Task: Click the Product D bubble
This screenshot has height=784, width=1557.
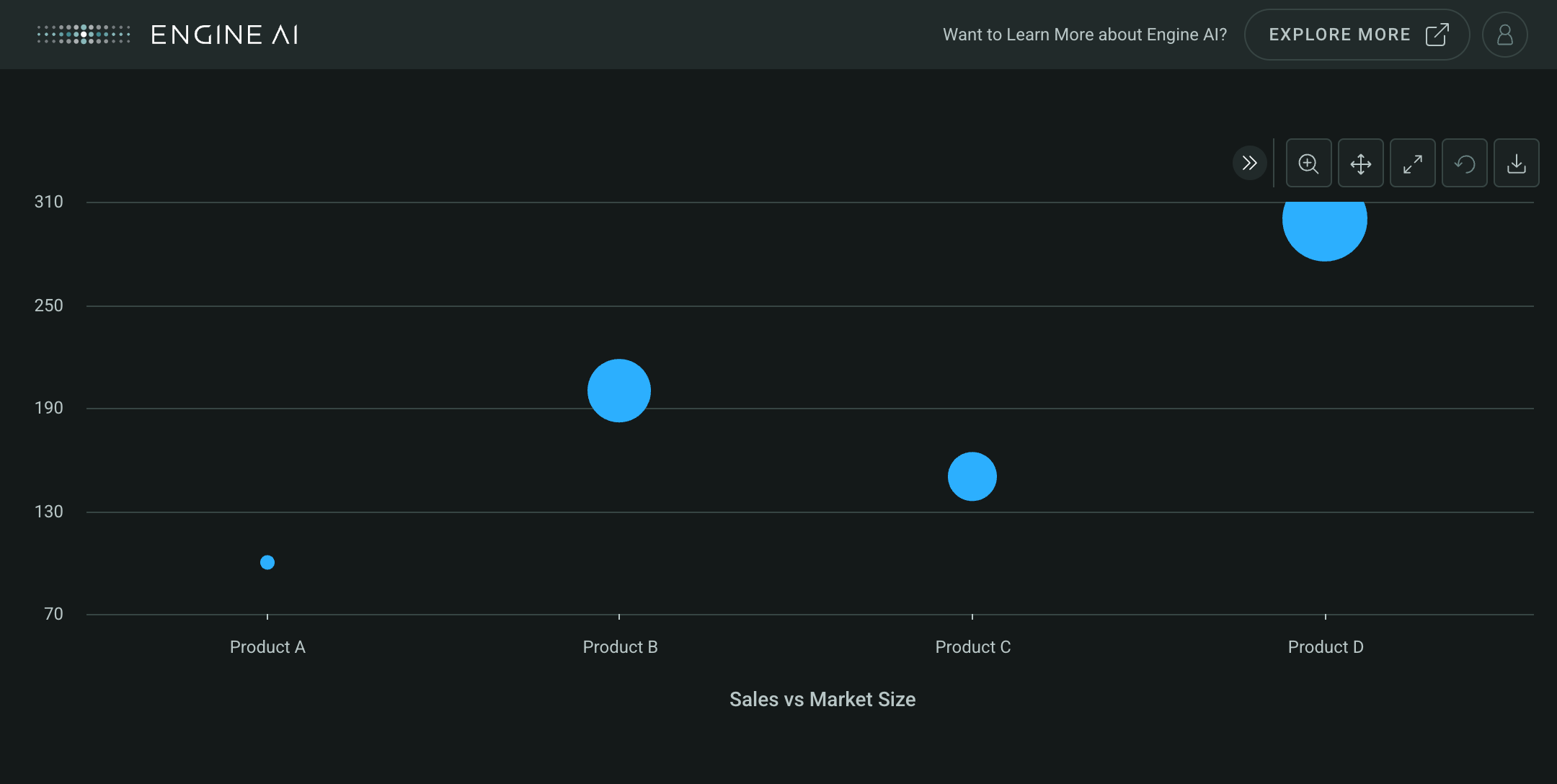Action: click(x=1325, y=231)
